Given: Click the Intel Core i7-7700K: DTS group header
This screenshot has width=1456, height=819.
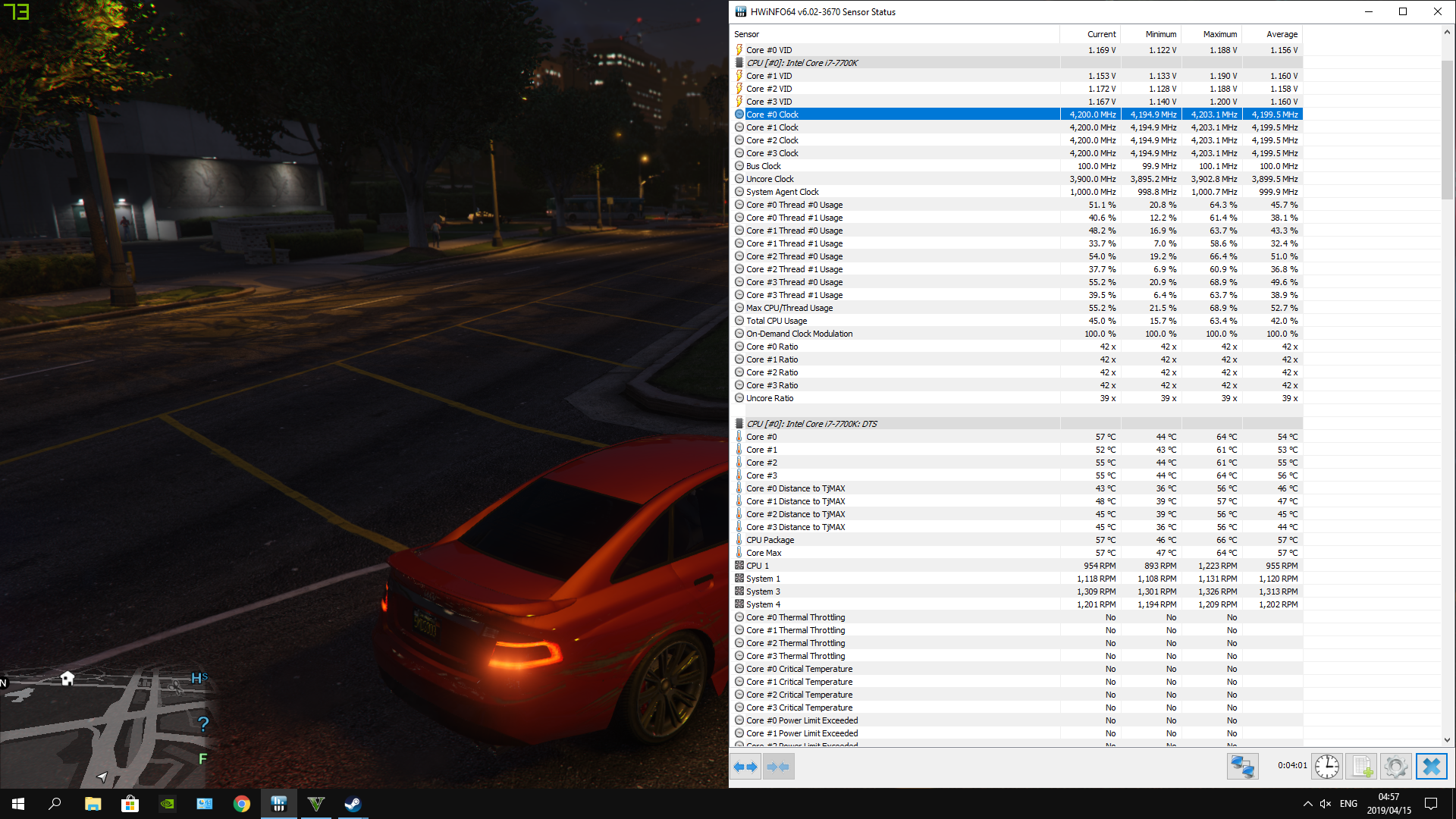Looking at the screenshot, I should tap(1017, 424).
